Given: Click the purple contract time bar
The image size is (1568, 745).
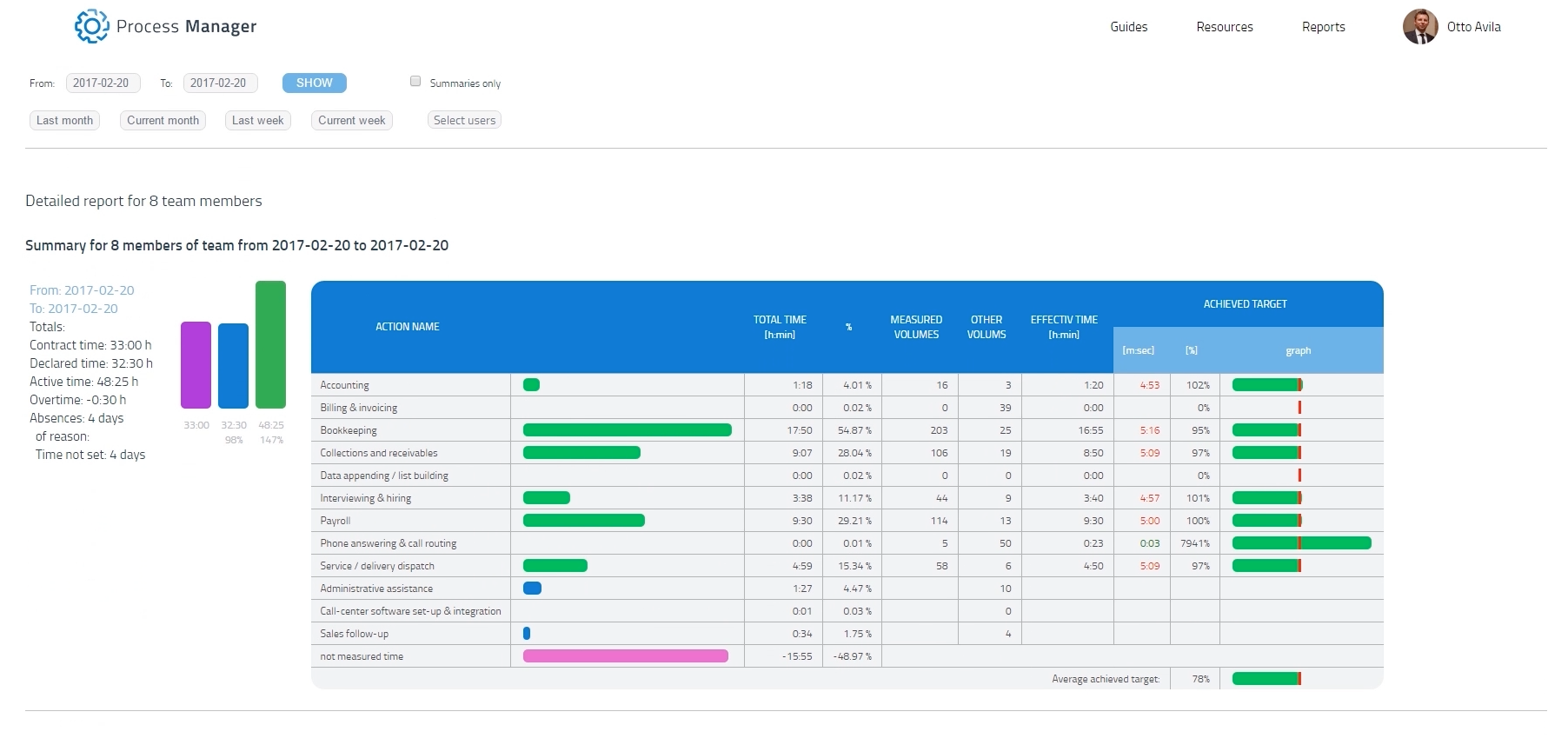Looking at the screenshot, I should coord(196,365).
